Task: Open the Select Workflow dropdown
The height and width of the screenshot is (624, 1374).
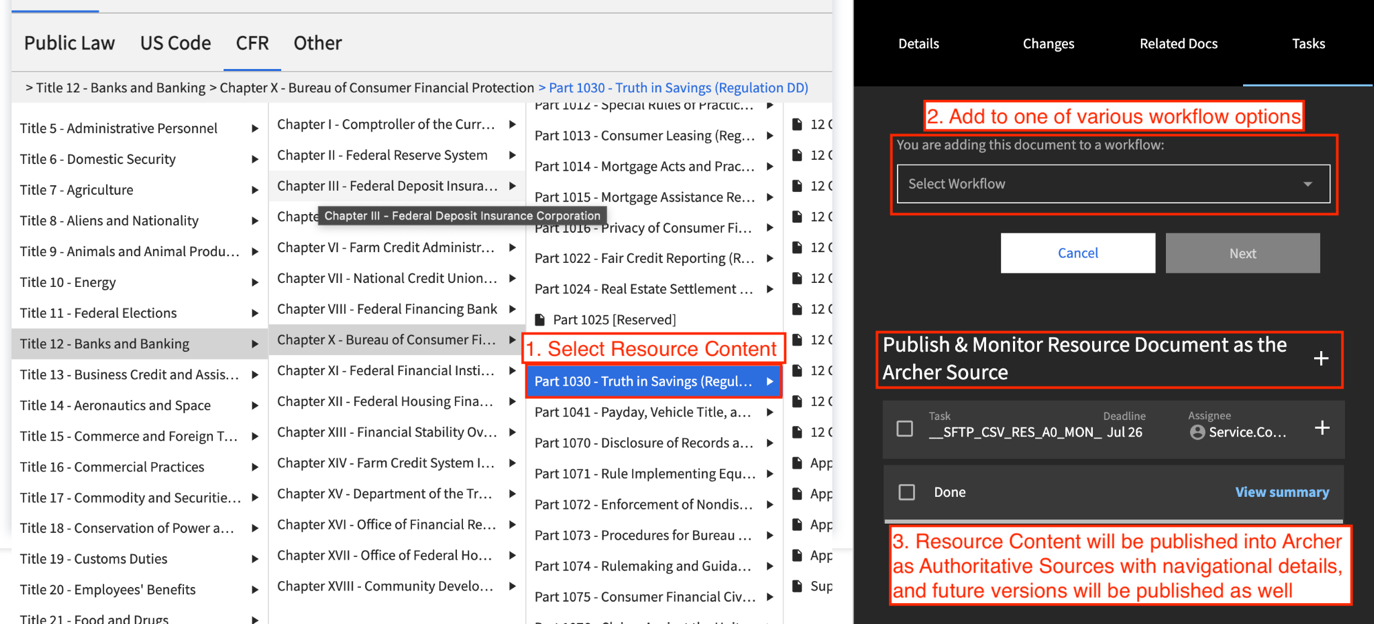Action: tap(1113, 184)
